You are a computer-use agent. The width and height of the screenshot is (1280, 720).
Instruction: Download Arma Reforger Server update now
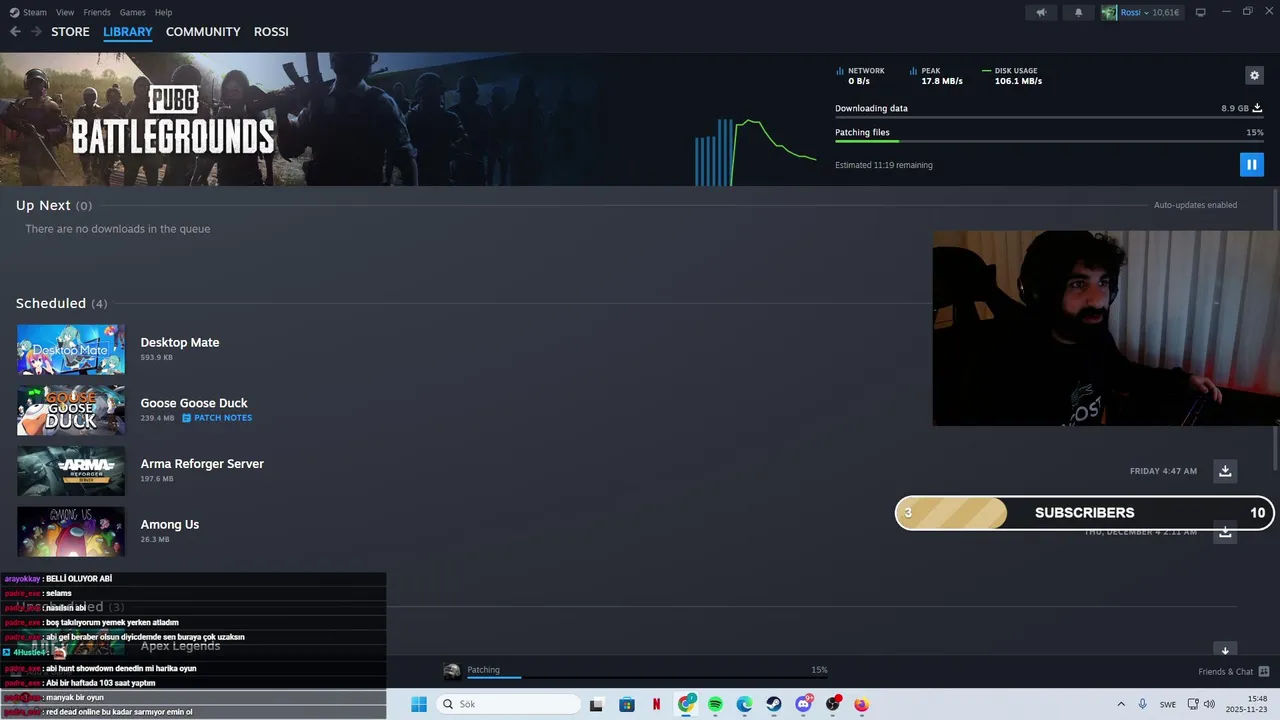(x=1225, y=471)
